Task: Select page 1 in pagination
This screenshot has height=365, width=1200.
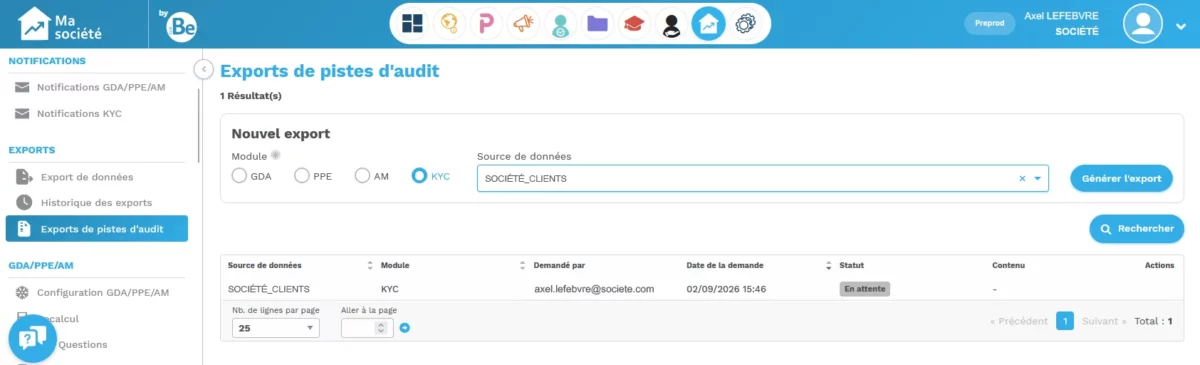Action: tap(1065, 321)
